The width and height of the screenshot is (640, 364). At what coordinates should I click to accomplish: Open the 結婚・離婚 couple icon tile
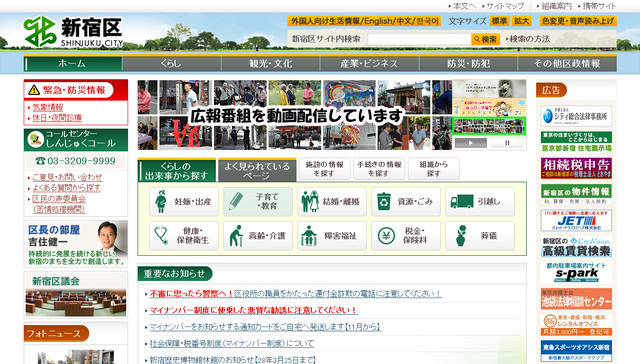(332, 202)
